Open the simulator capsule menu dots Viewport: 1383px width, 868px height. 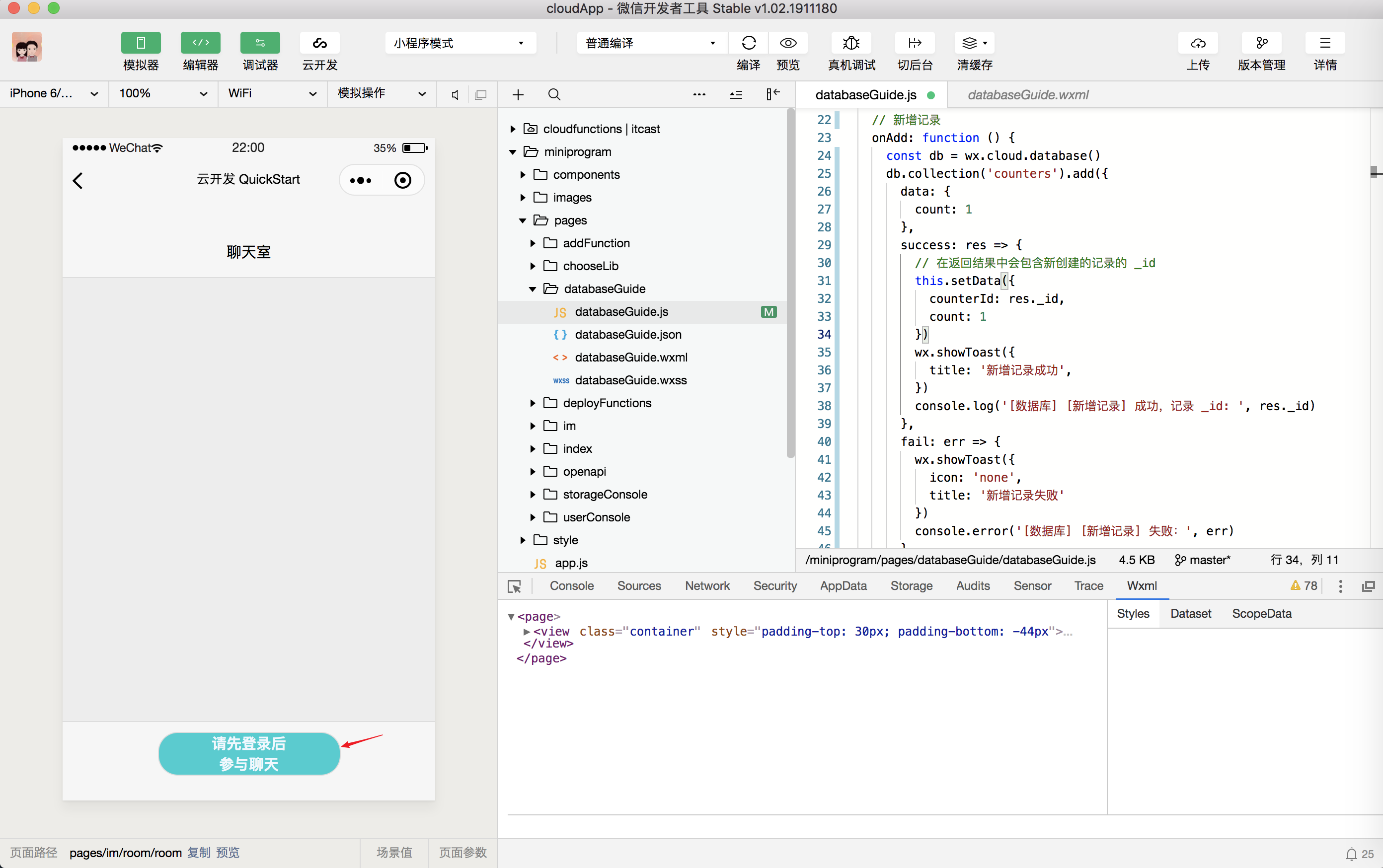click(x=361, y=180)
